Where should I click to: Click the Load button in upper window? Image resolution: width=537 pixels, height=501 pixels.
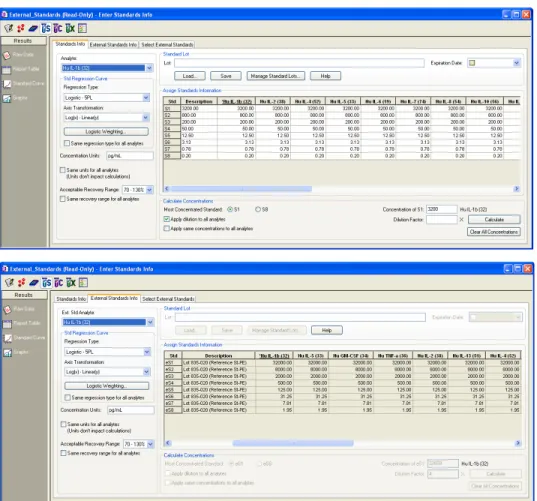click(x=190, y=76)
